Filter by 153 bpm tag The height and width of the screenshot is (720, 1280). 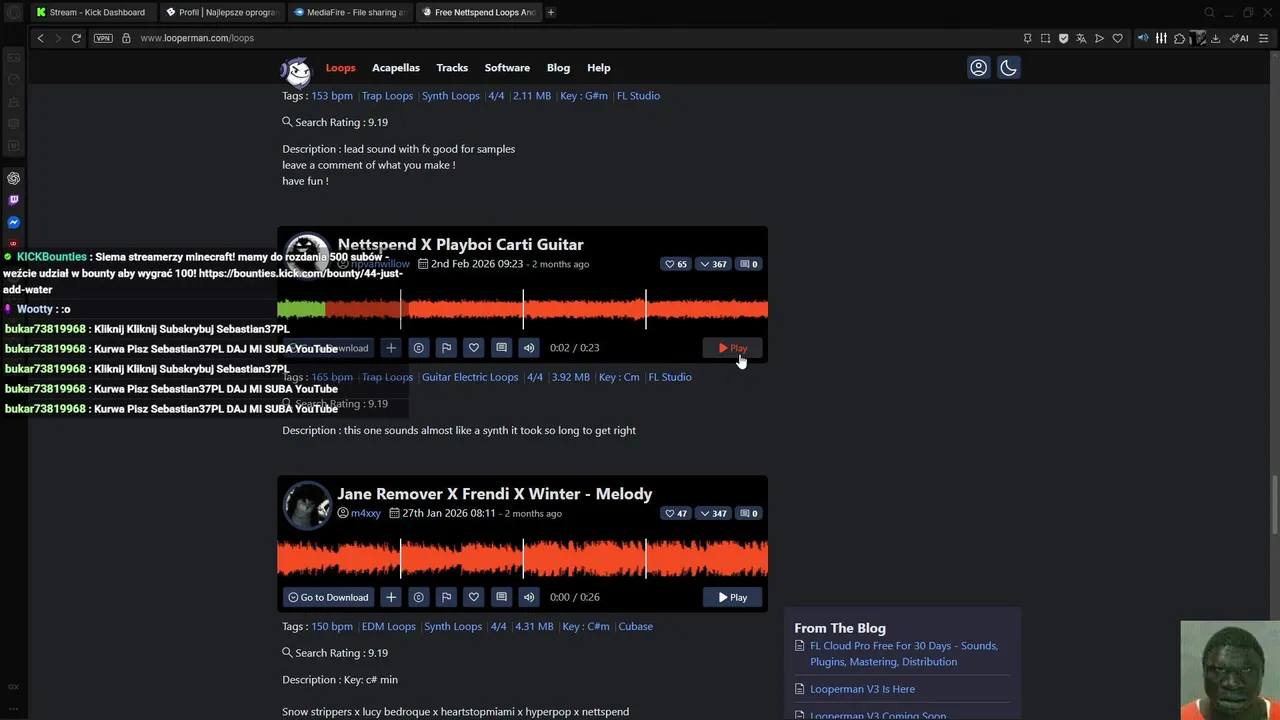pos(332,96)
